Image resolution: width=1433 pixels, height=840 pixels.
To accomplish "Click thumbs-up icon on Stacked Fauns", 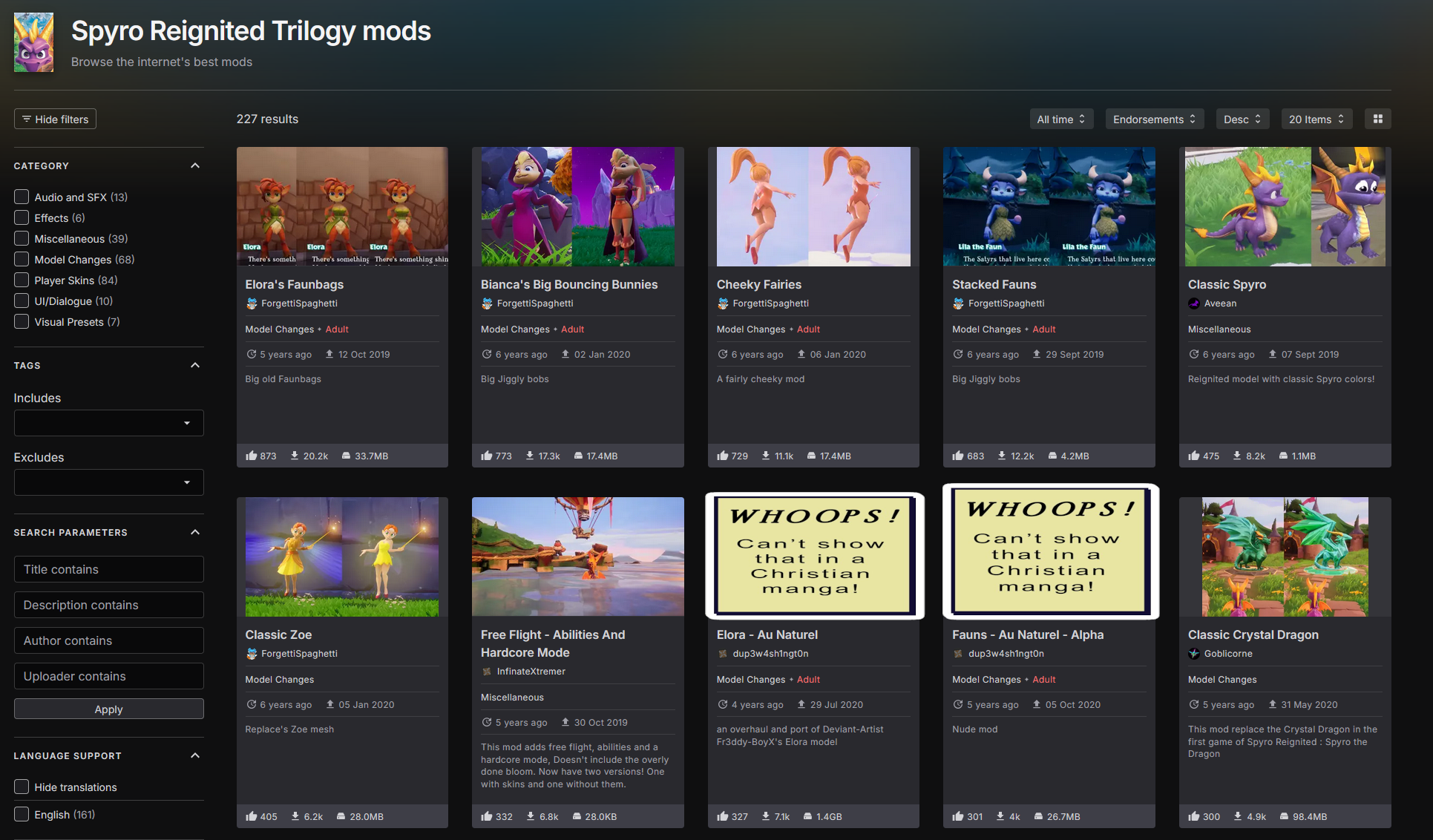I will click(958, 456).
